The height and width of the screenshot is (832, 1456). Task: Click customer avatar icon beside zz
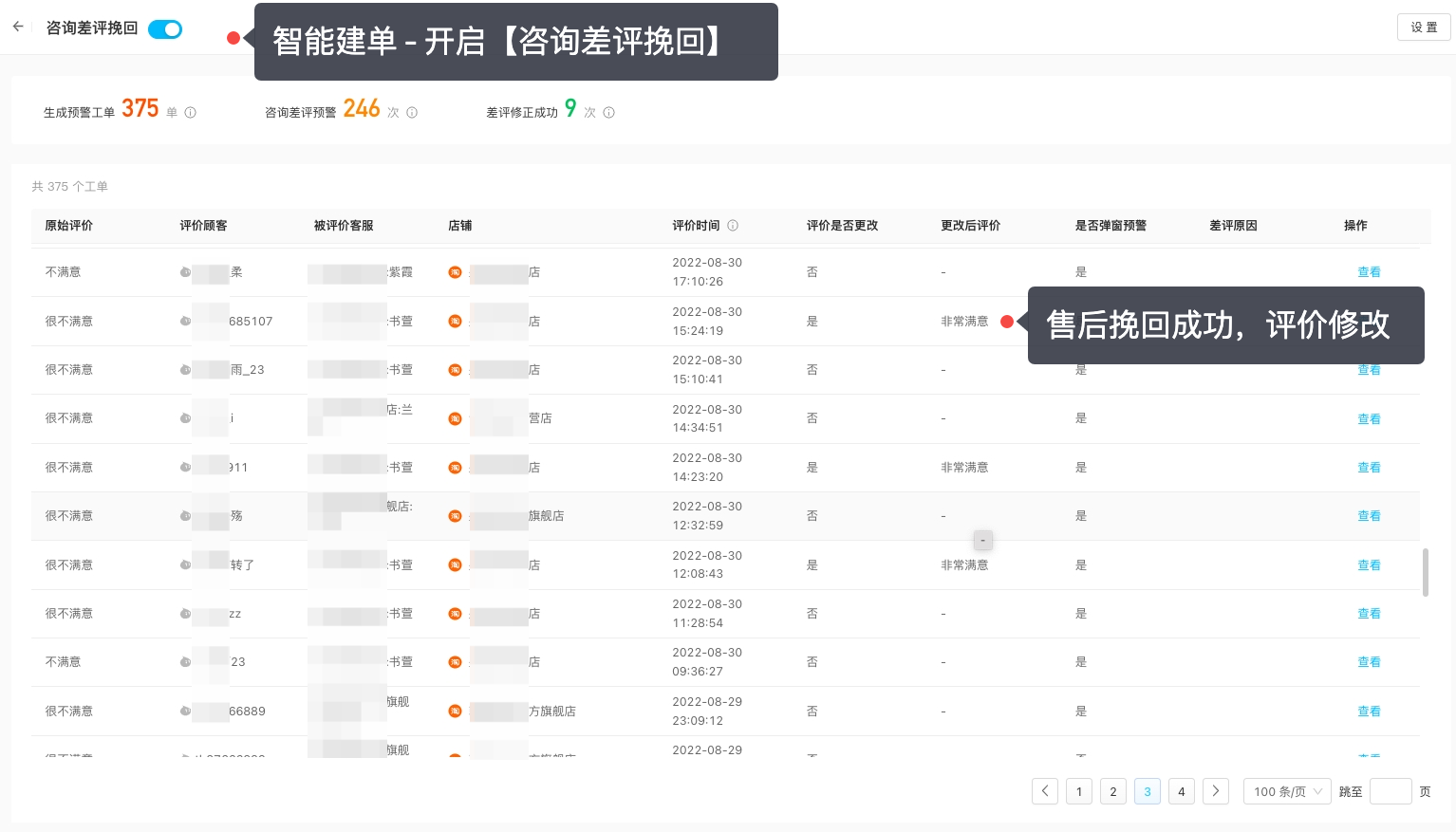[185, 614]
